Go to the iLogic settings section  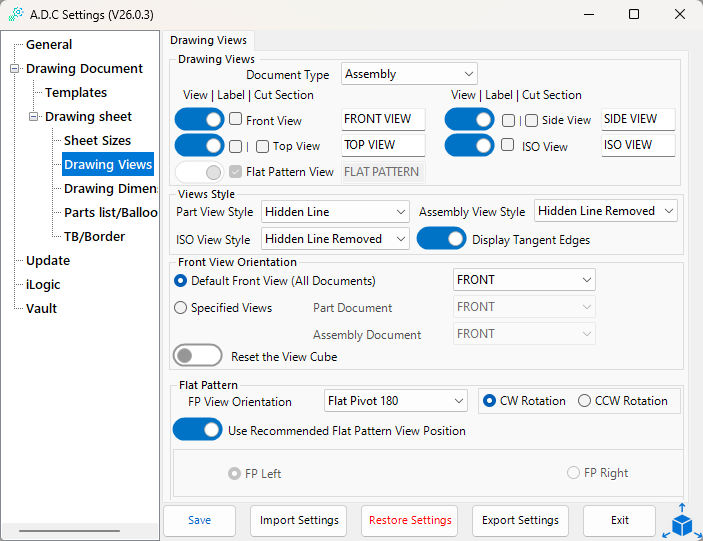[43, 285]
